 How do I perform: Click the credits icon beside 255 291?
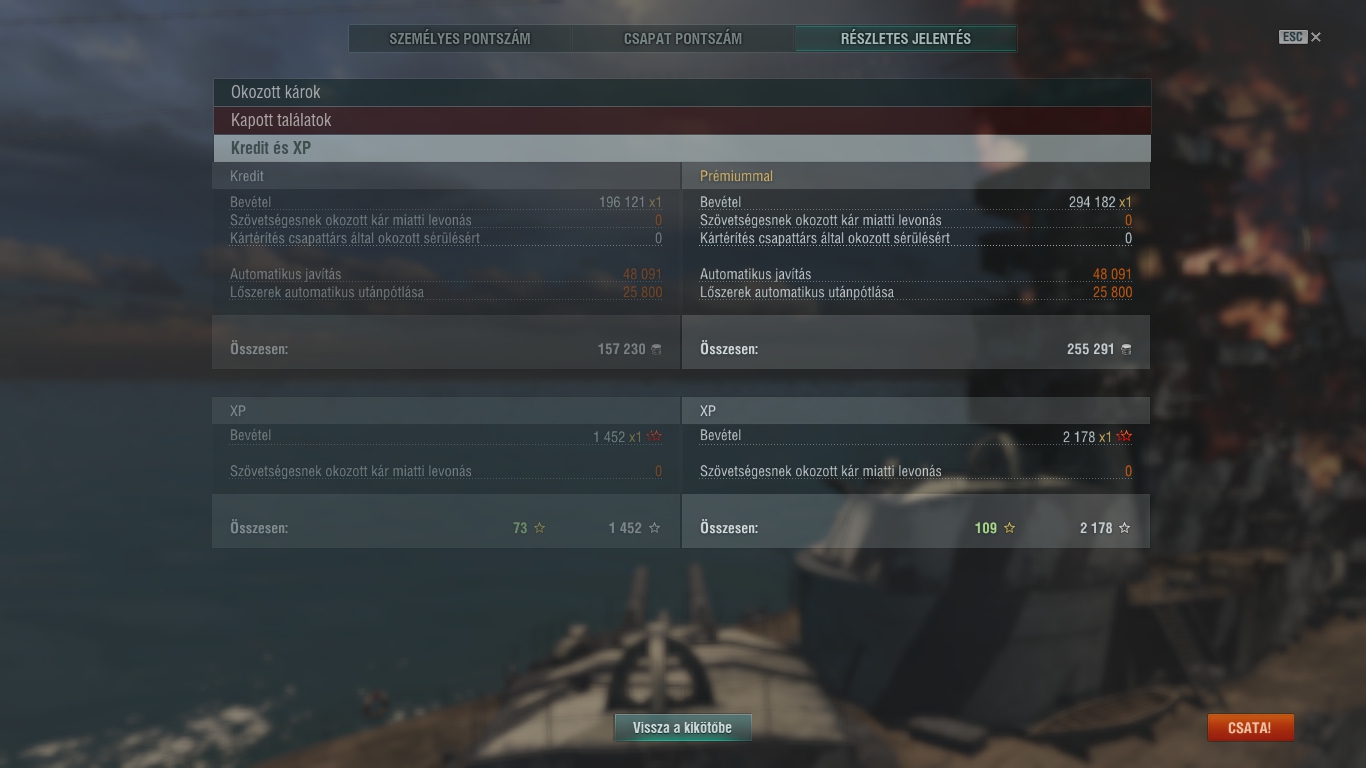(1126, 349)
